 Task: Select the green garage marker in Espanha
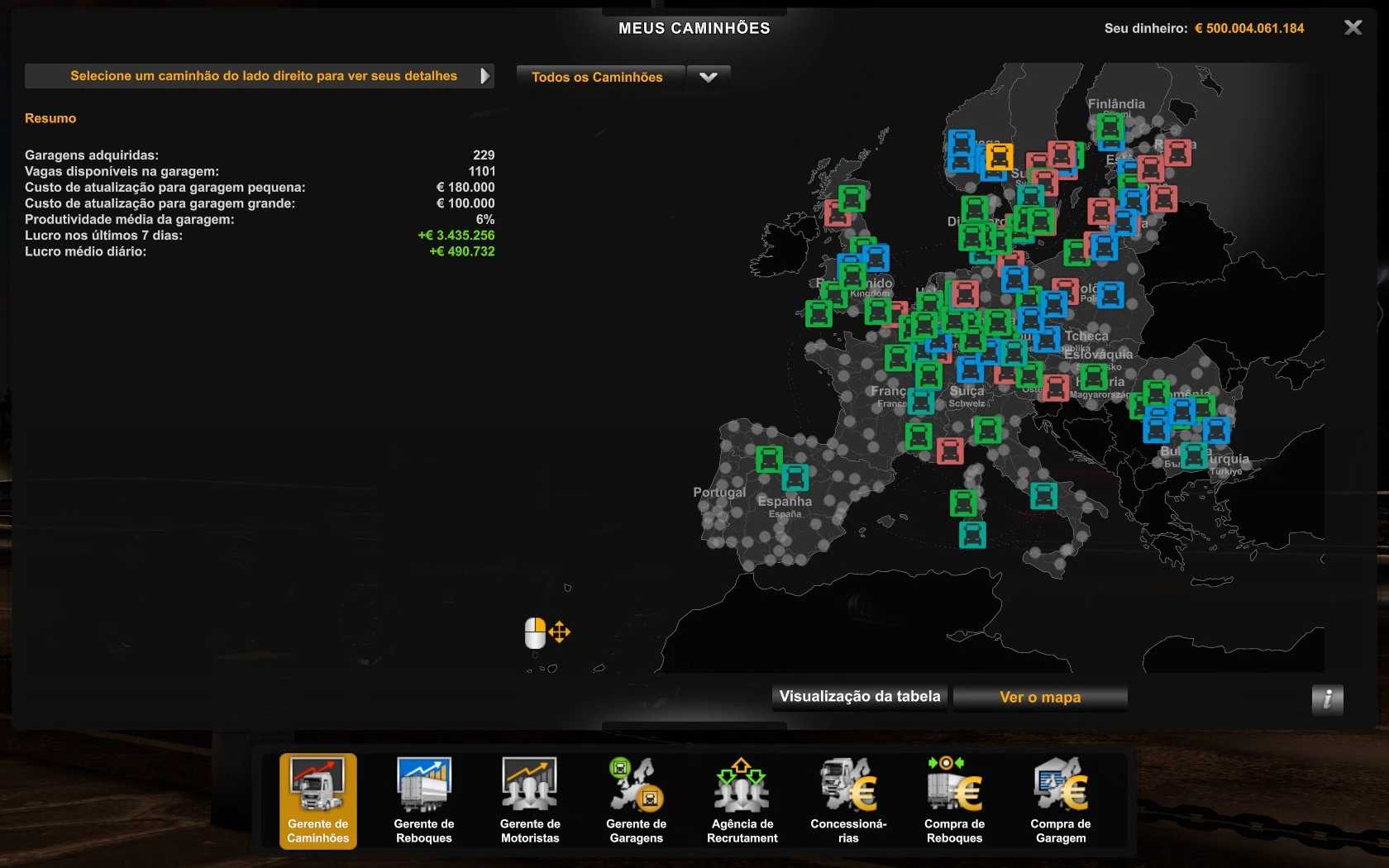769,458
